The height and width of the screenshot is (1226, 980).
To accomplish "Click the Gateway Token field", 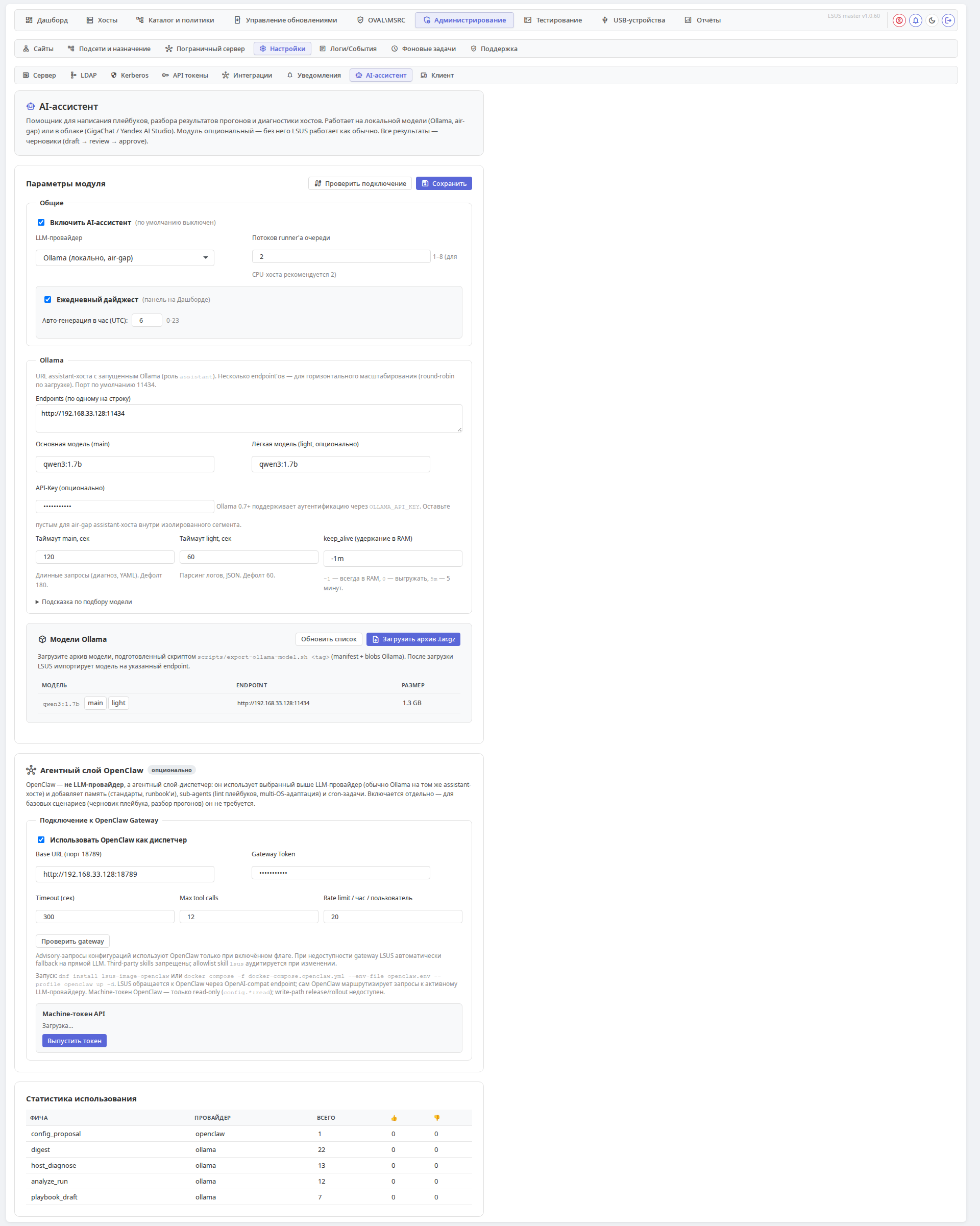I will [341, 873].
